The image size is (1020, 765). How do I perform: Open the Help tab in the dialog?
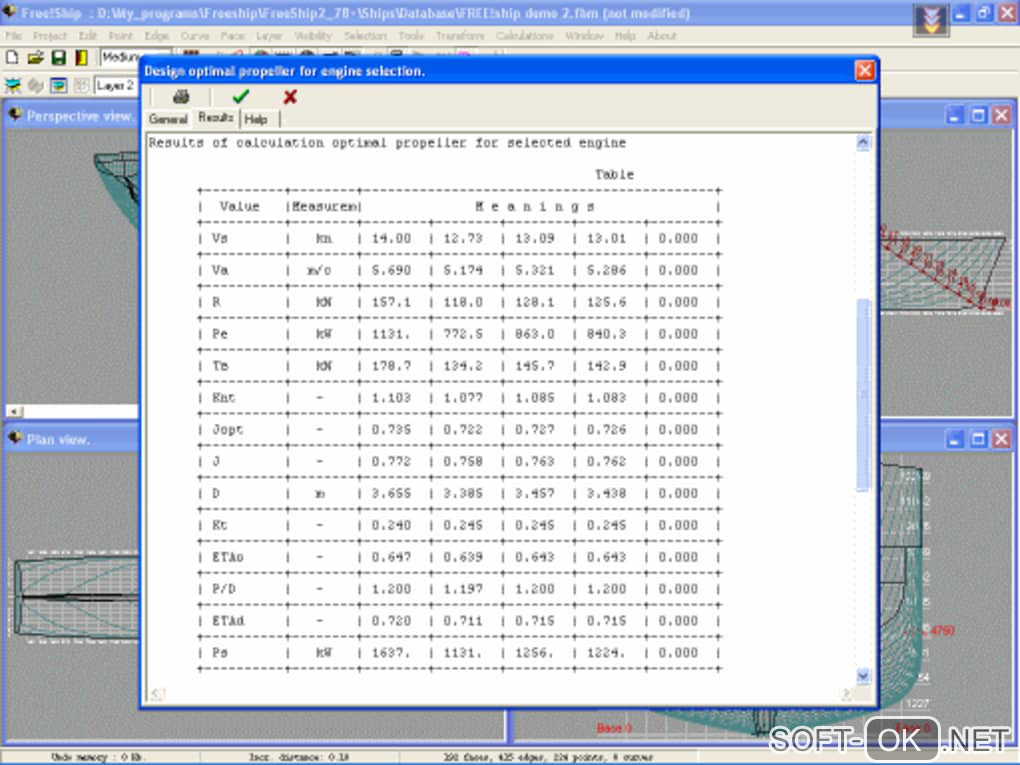click(256, 119)
